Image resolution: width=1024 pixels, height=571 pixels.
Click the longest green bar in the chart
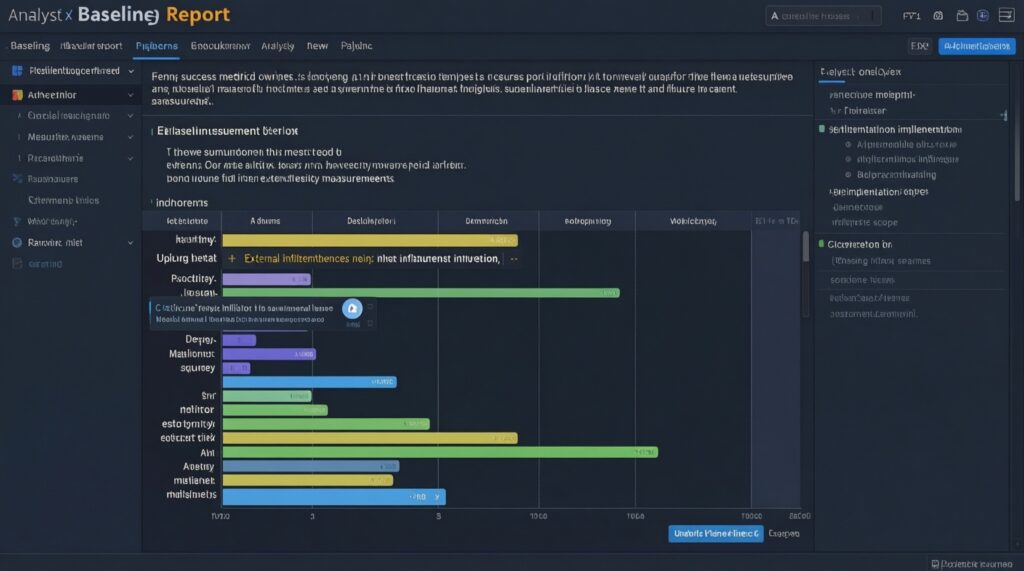pyautogui.click(x=439, y=453)
